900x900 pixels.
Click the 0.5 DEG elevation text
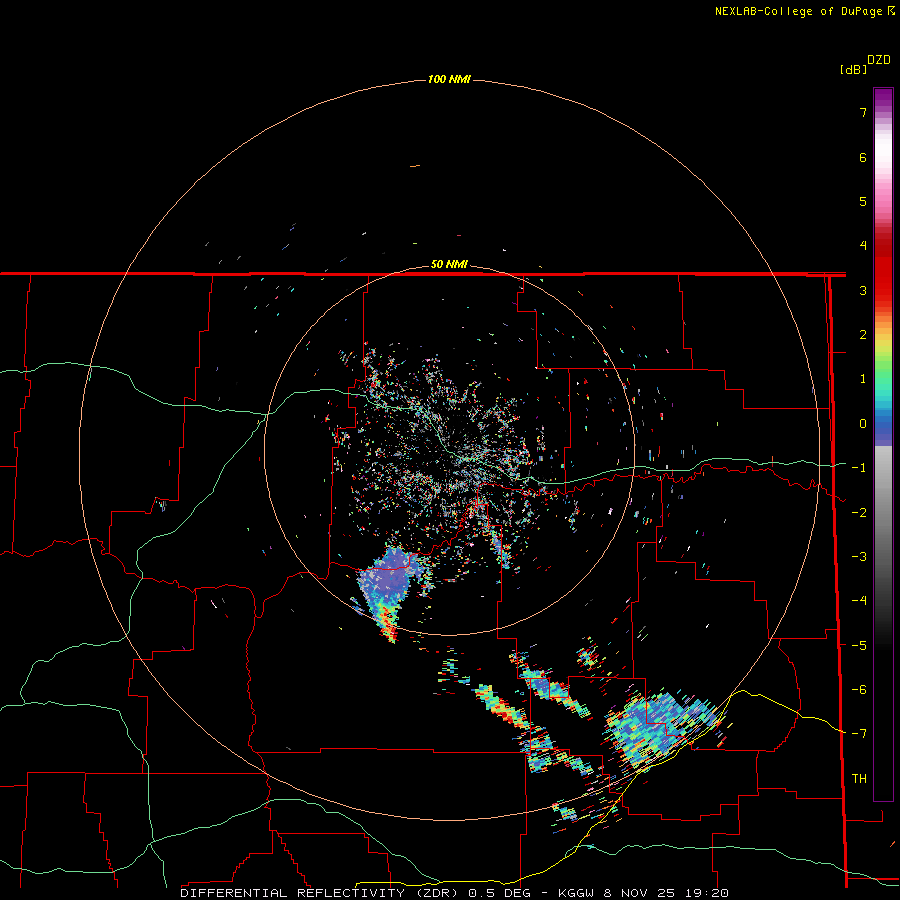tap(499, 893)
